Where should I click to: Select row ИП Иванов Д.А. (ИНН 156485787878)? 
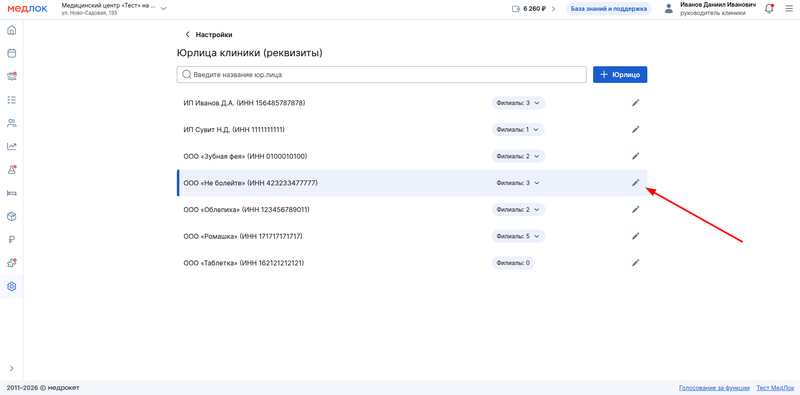(x=412, y=103)
